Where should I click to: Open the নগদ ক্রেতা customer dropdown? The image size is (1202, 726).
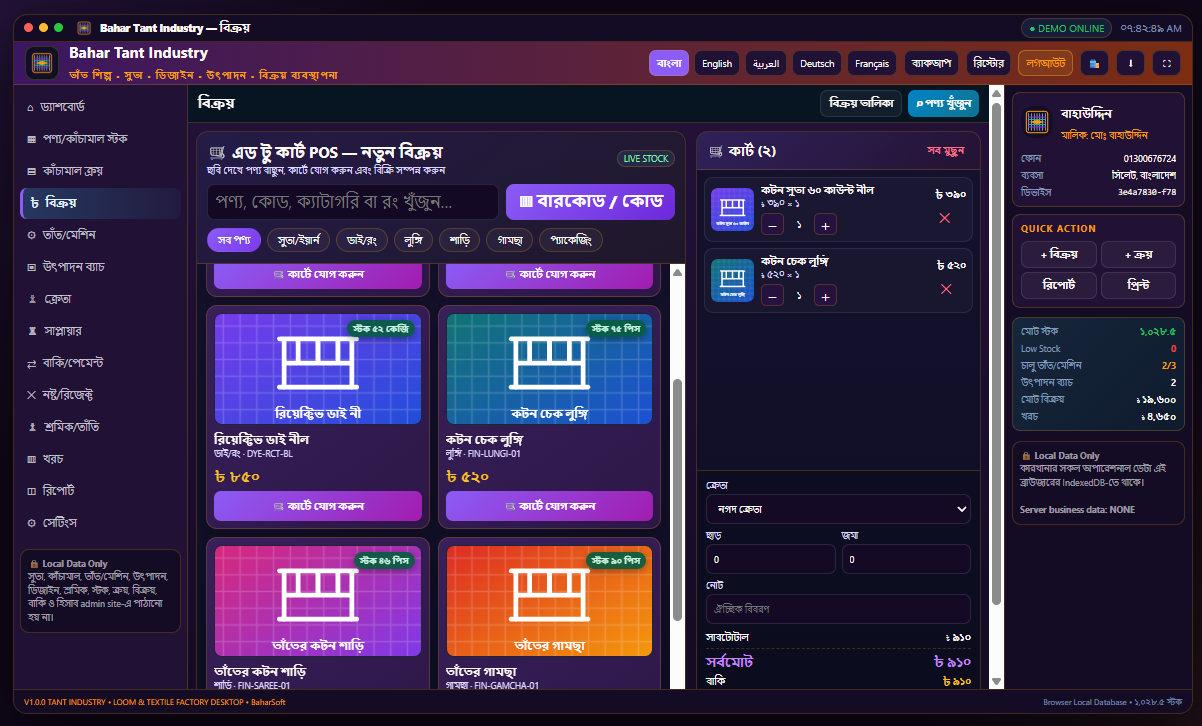[838, 509]
